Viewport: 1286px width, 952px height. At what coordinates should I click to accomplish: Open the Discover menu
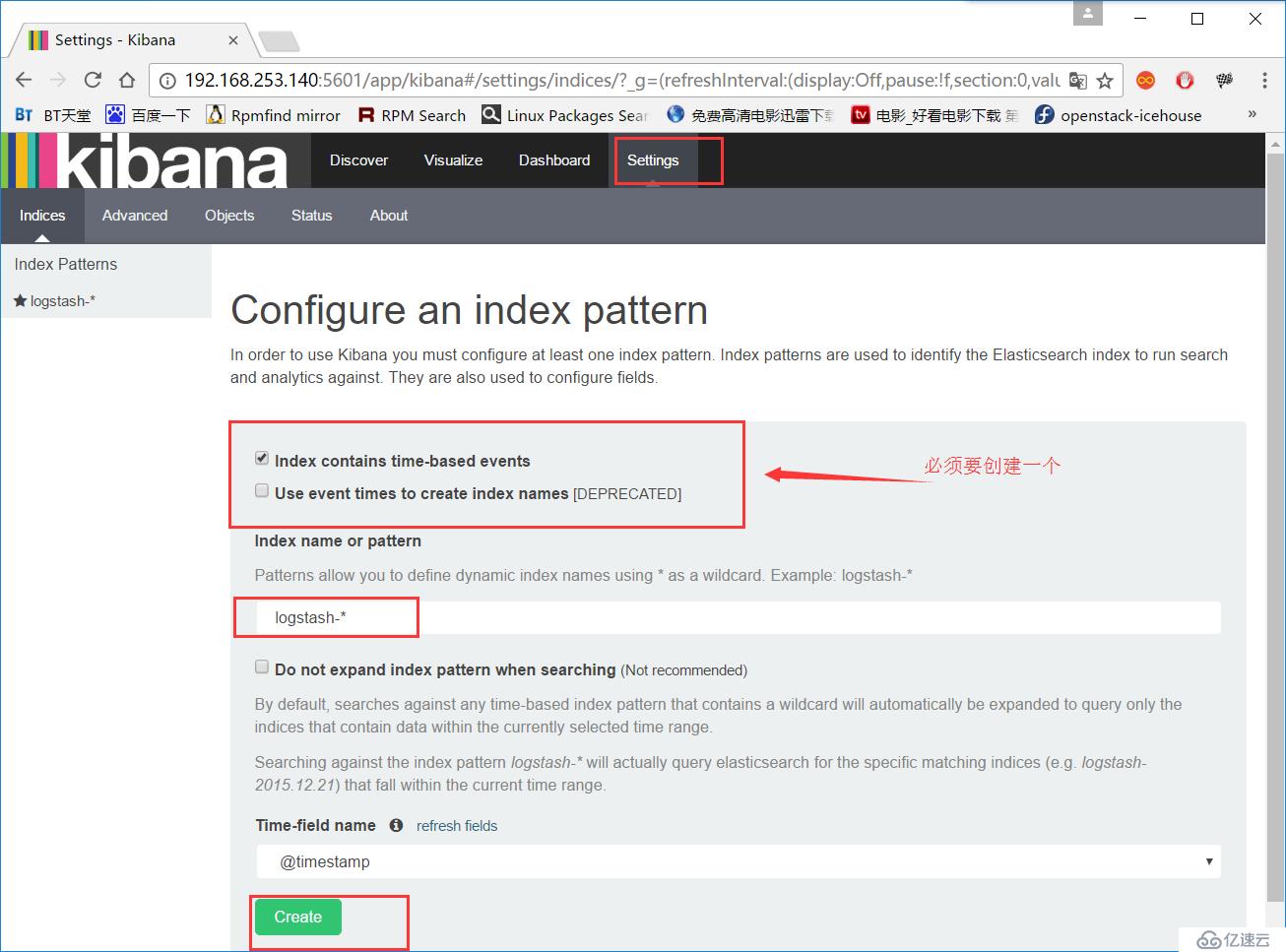point(358,160)
